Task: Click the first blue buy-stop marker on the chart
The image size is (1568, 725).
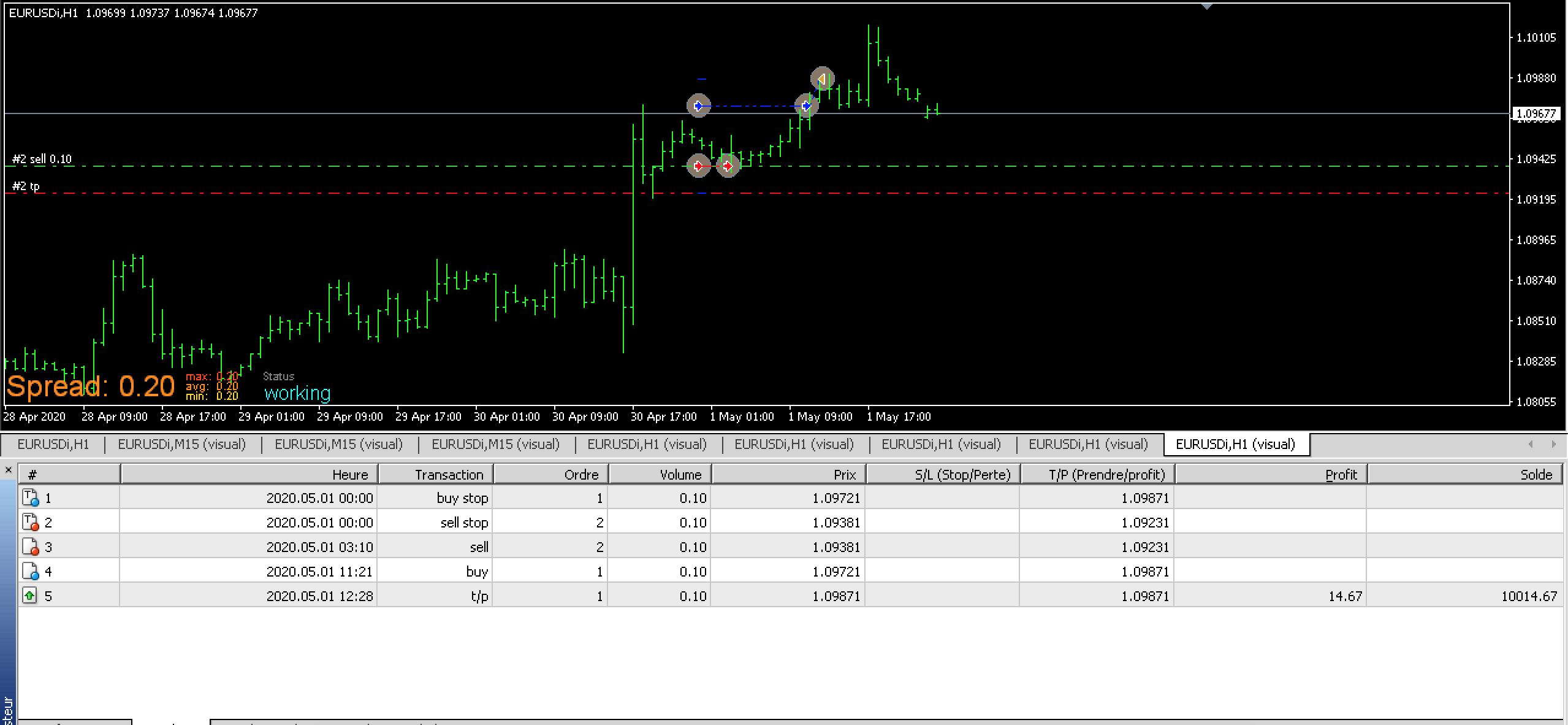Action: click(x=698, y=106)
